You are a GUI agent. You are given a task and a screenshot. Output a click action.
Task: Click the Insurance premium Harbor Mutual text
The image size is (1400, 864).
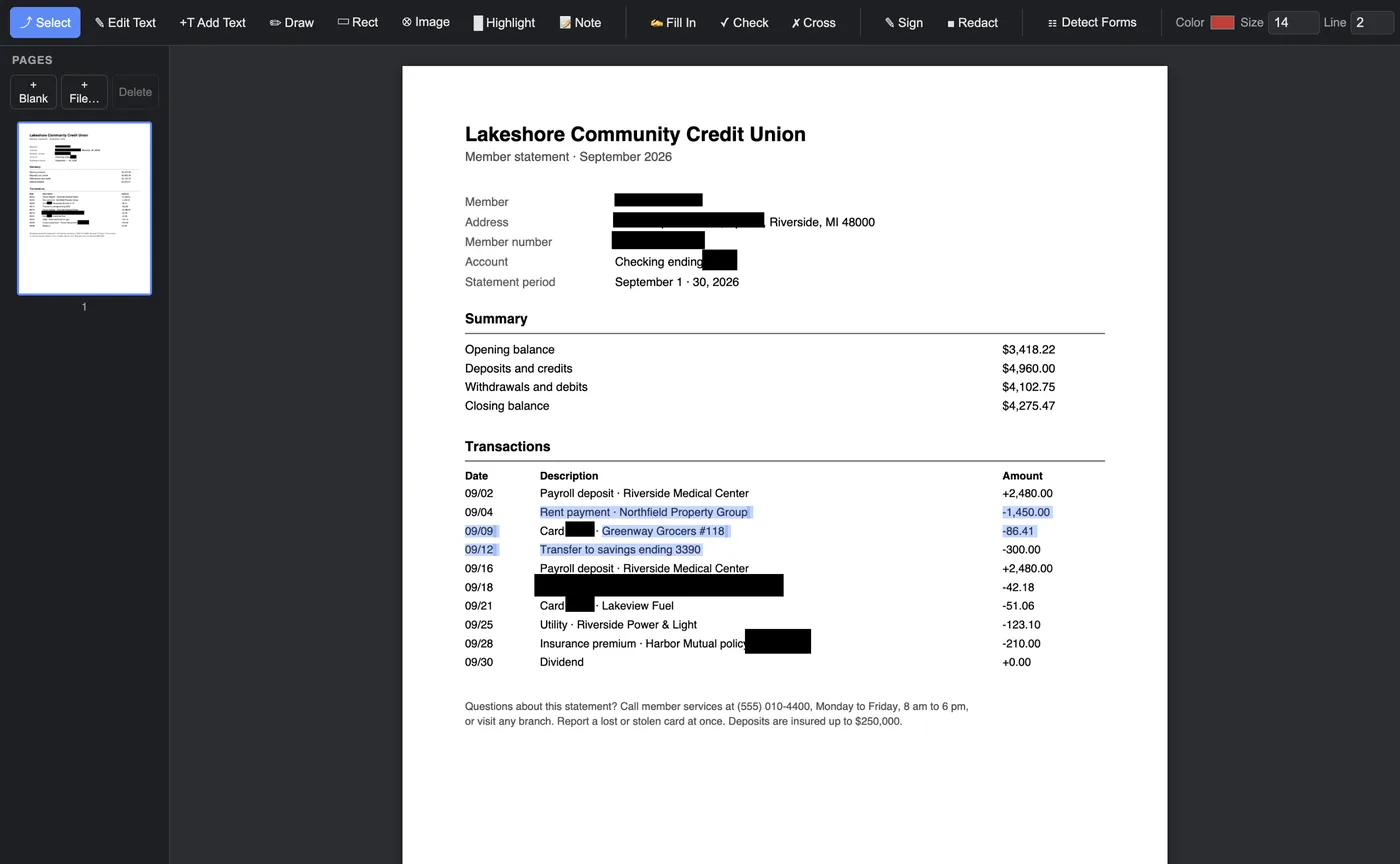642,644
